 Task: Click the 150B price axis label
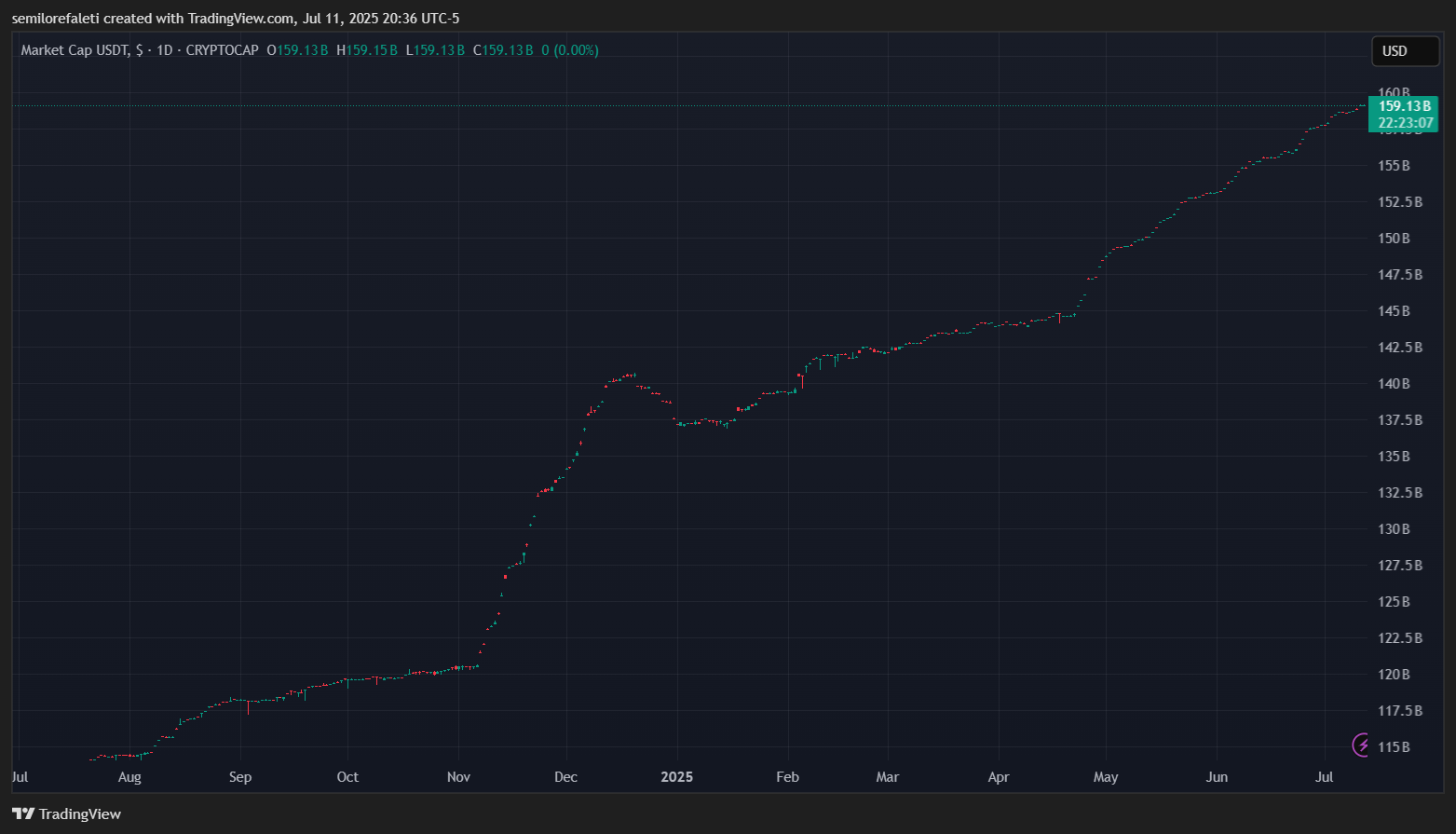tap(1394, 239)
